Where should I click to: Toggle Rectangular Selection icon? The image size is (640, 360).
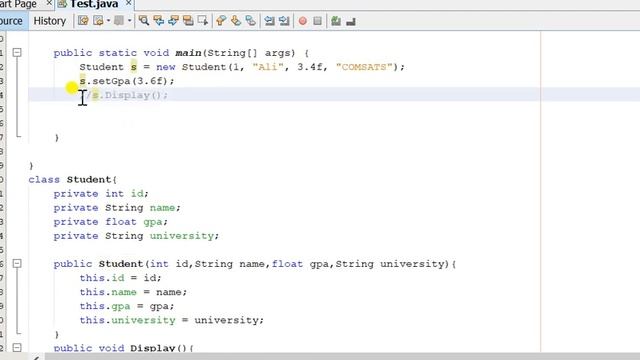pyautogui.click(x=202, y=21)
